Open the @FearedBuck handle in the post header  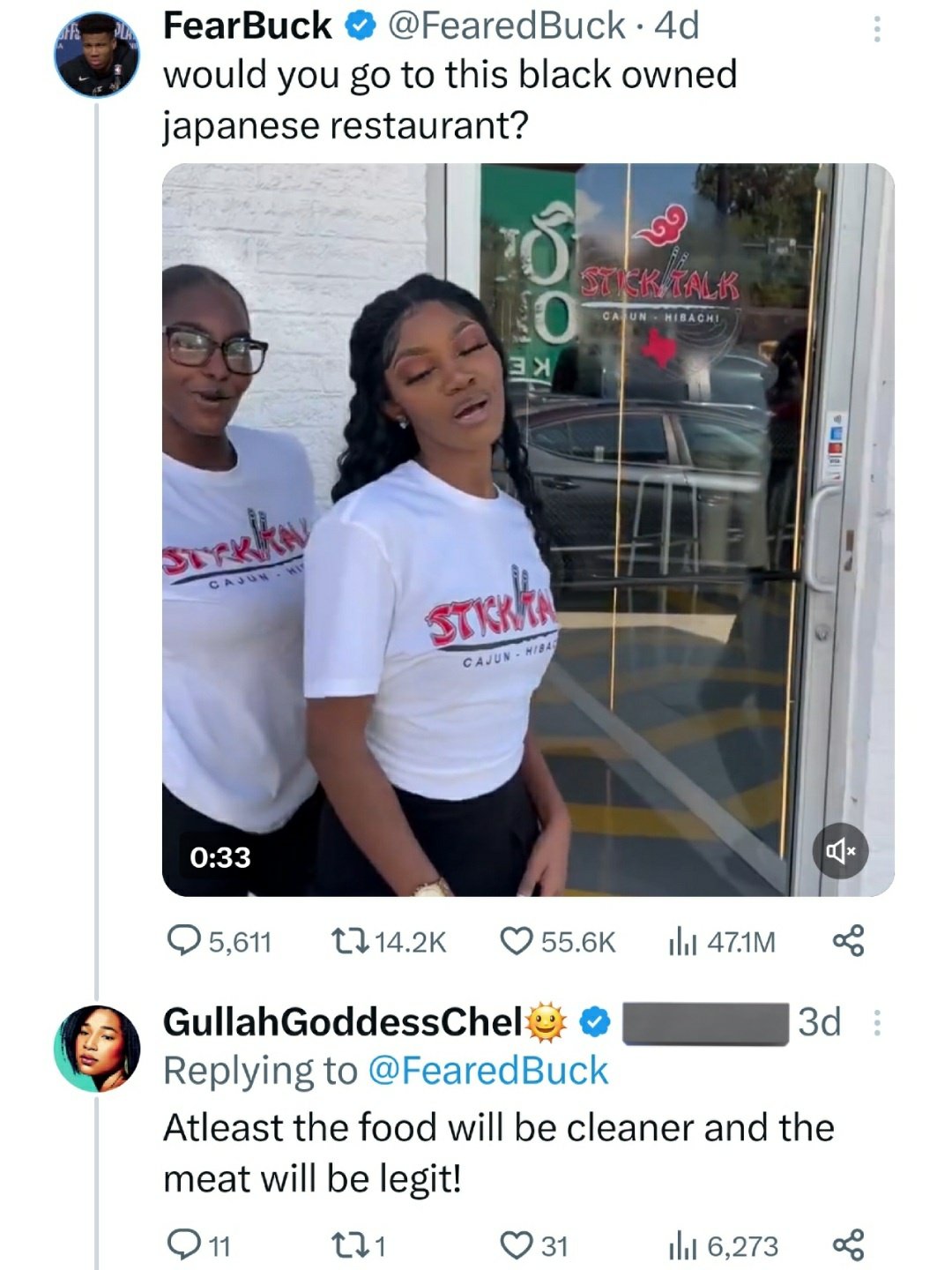coord(506,26)
